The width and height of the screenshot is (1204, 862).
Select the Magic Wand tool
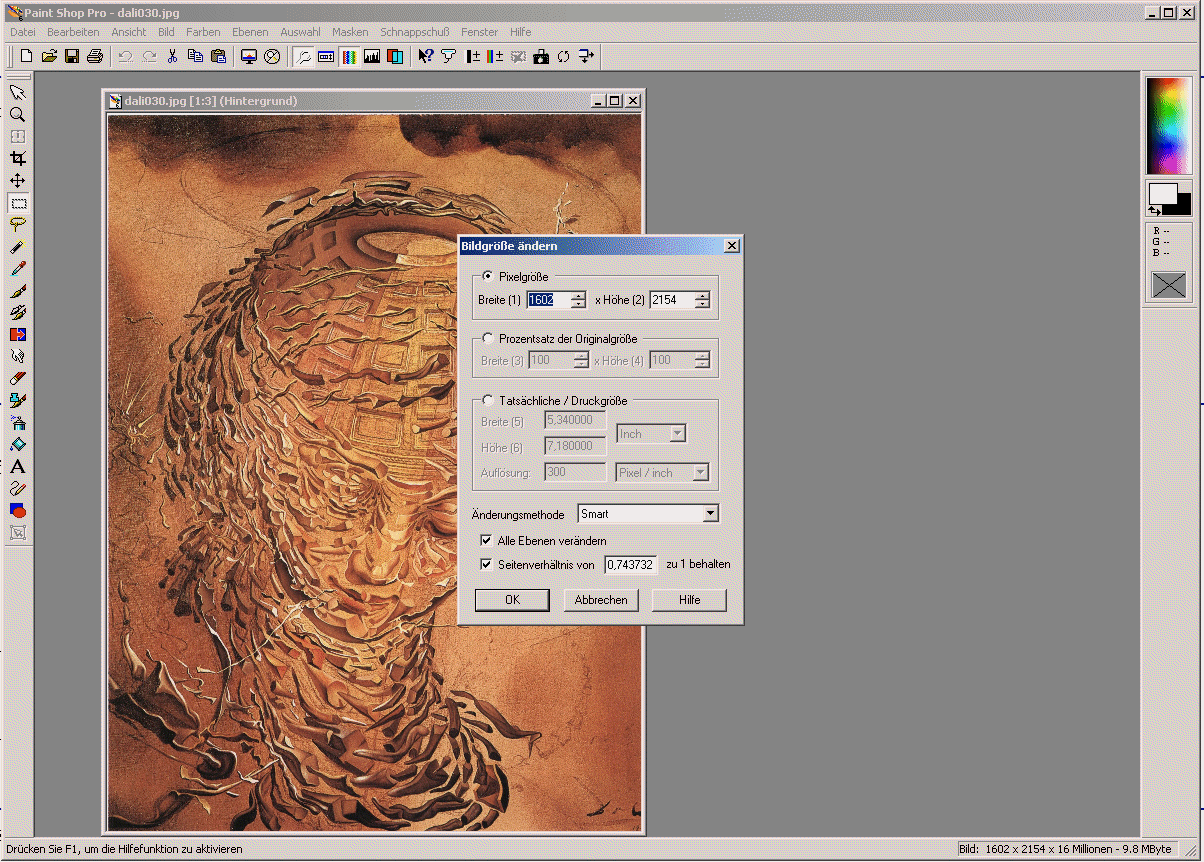(x=17, y=246)
